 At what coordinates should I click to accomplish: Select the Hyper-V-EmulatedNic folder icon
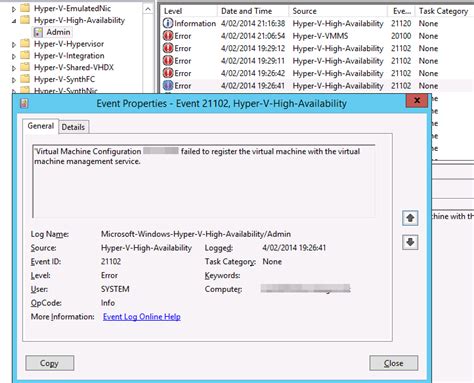(25, 8)
